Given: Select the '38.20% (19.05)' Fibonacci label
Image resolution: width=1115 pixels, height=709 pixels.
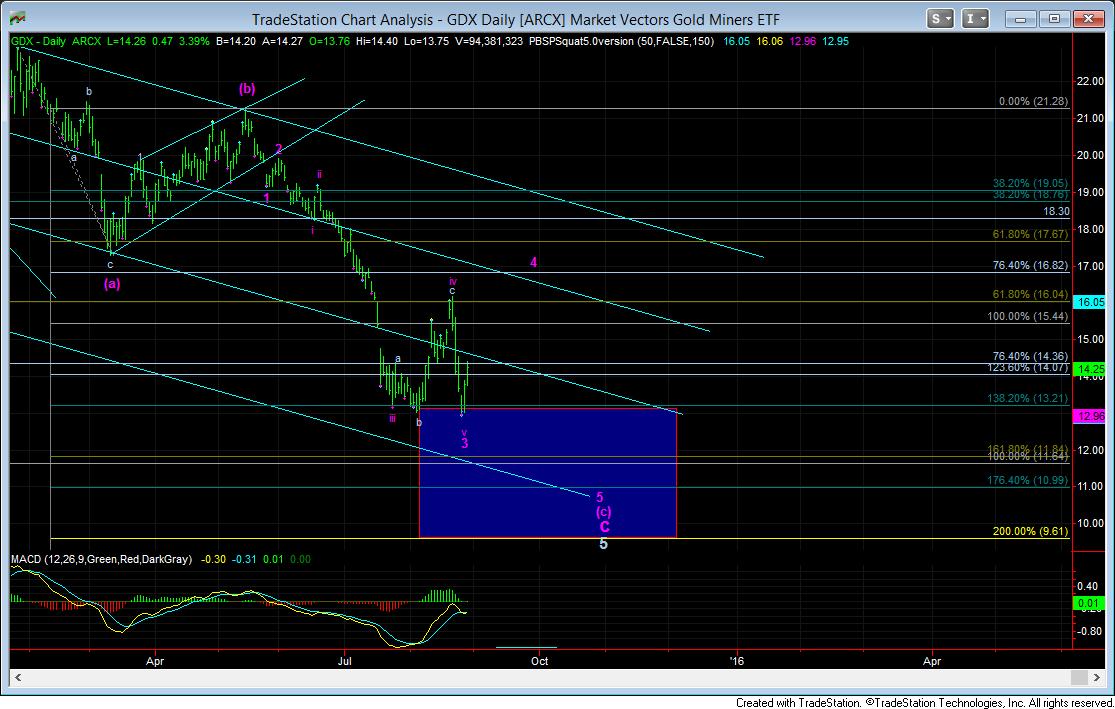Looking at the screenshot, I should 1030,183.
